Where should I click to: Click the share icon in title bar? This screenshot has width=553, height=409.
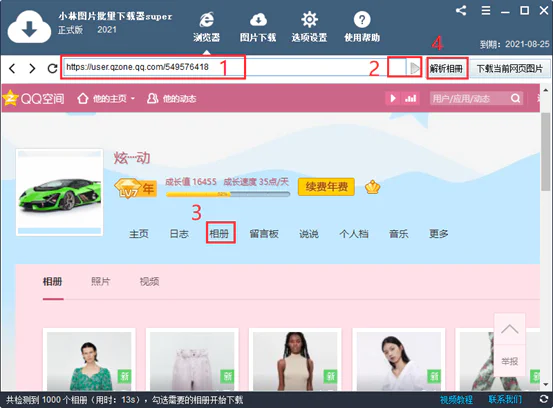(461, 11)
